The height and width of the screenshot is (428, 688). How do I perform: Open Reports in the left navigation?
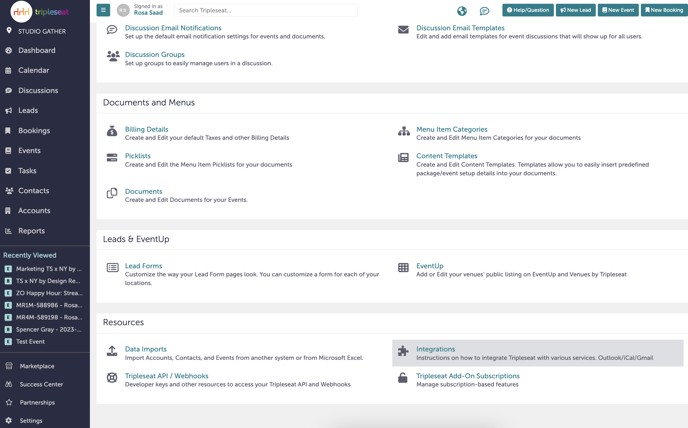pos(31,231)
